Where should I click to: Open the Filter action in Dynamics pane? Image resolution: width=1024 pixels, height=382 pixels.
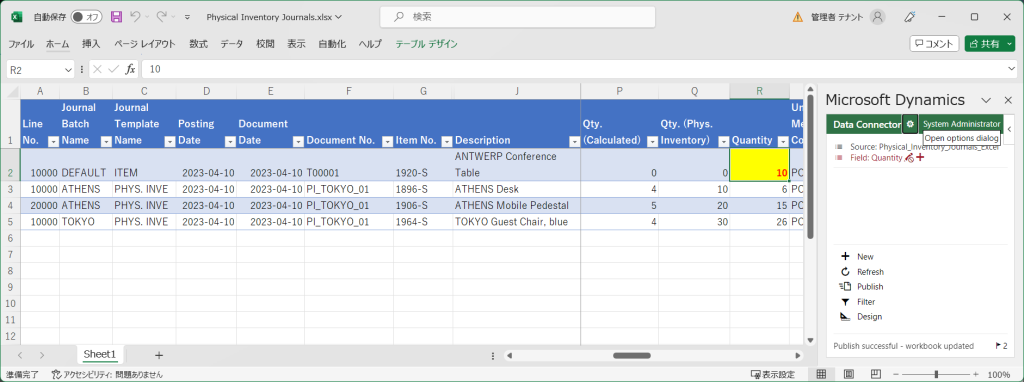click(x=866, y=302)
